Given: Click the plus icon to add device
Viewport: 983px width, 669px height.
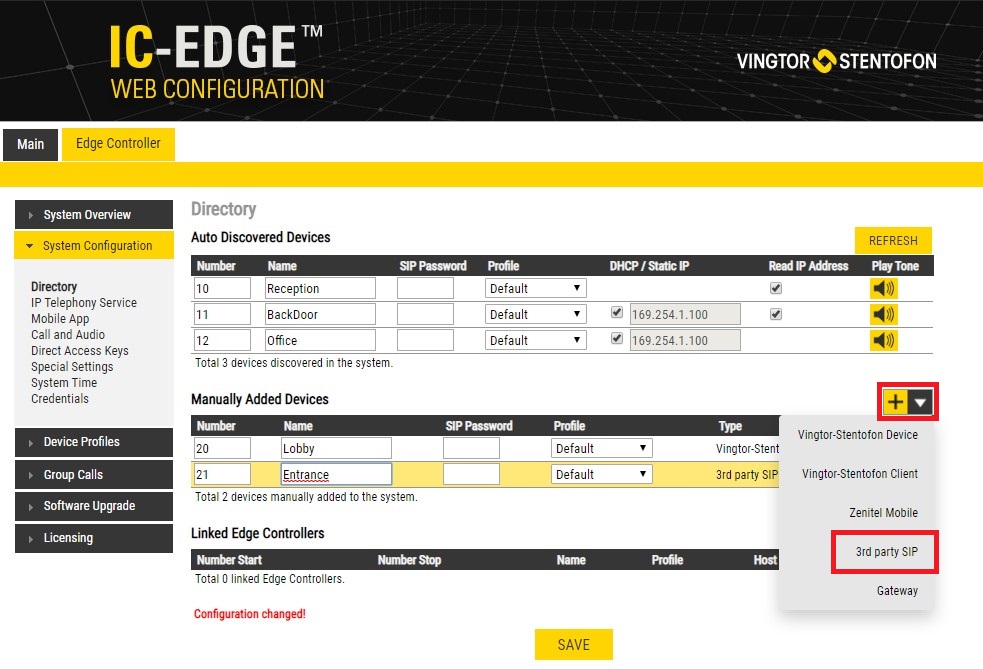Looking at the screenshot, I should [x=895, y=402].
